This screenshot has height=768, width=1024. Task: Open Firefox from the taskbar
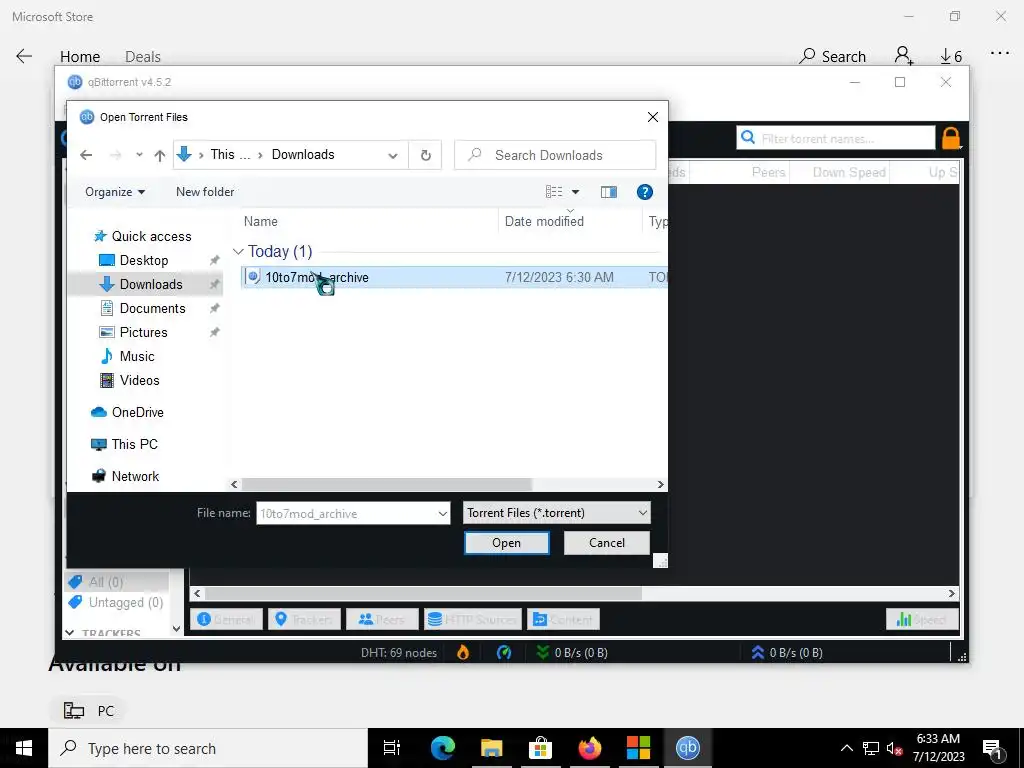click(589, 748)
